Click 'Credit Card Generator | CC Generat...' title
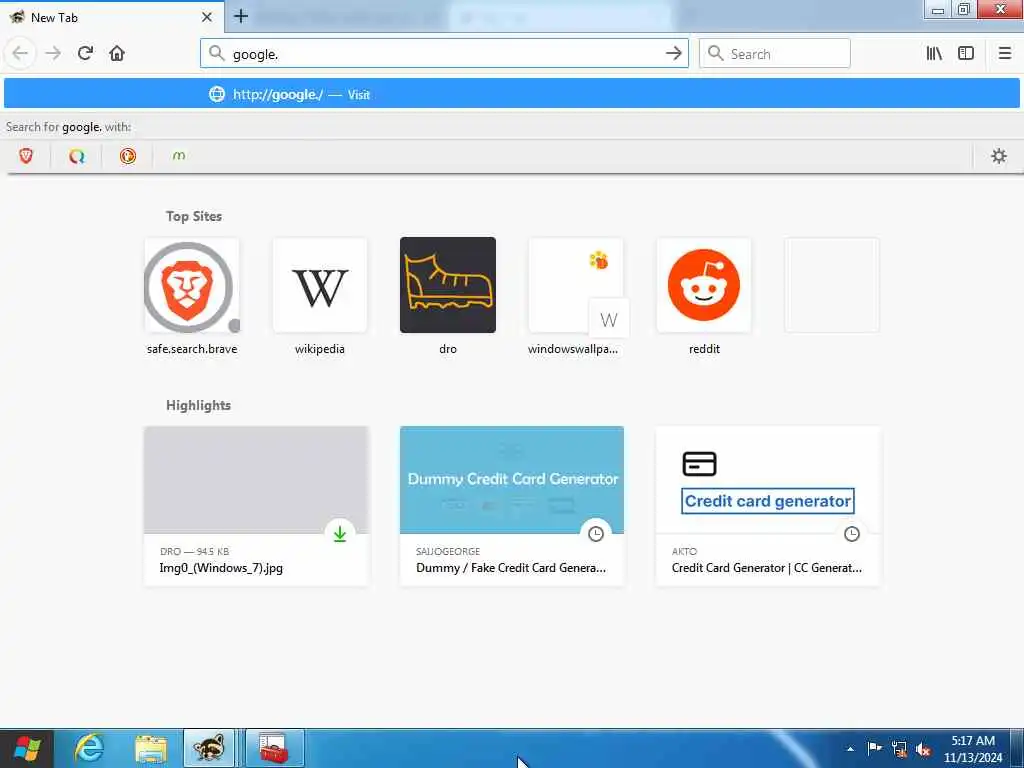This screenshot has width=1024, height=768. (x=767, y=568)
